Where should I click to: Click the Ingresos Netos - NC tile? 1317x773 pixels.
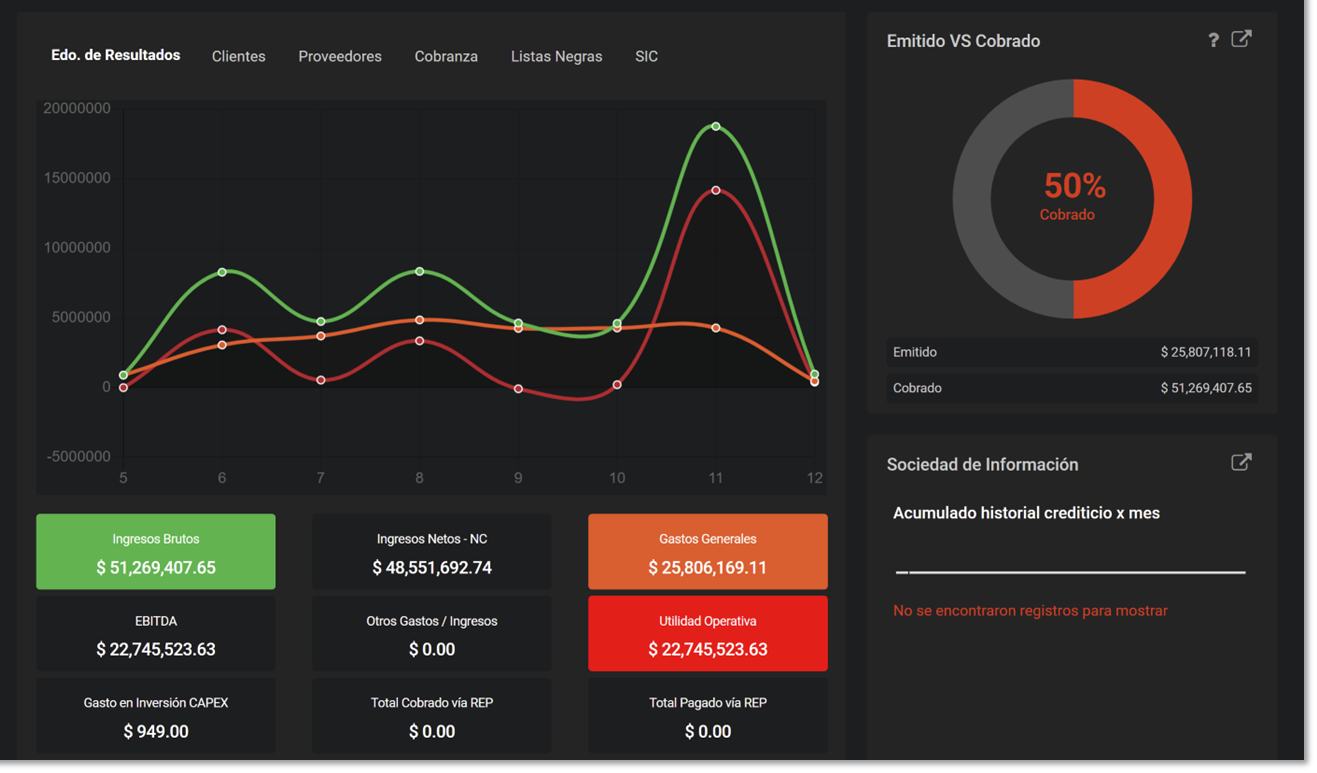(431, 551)
